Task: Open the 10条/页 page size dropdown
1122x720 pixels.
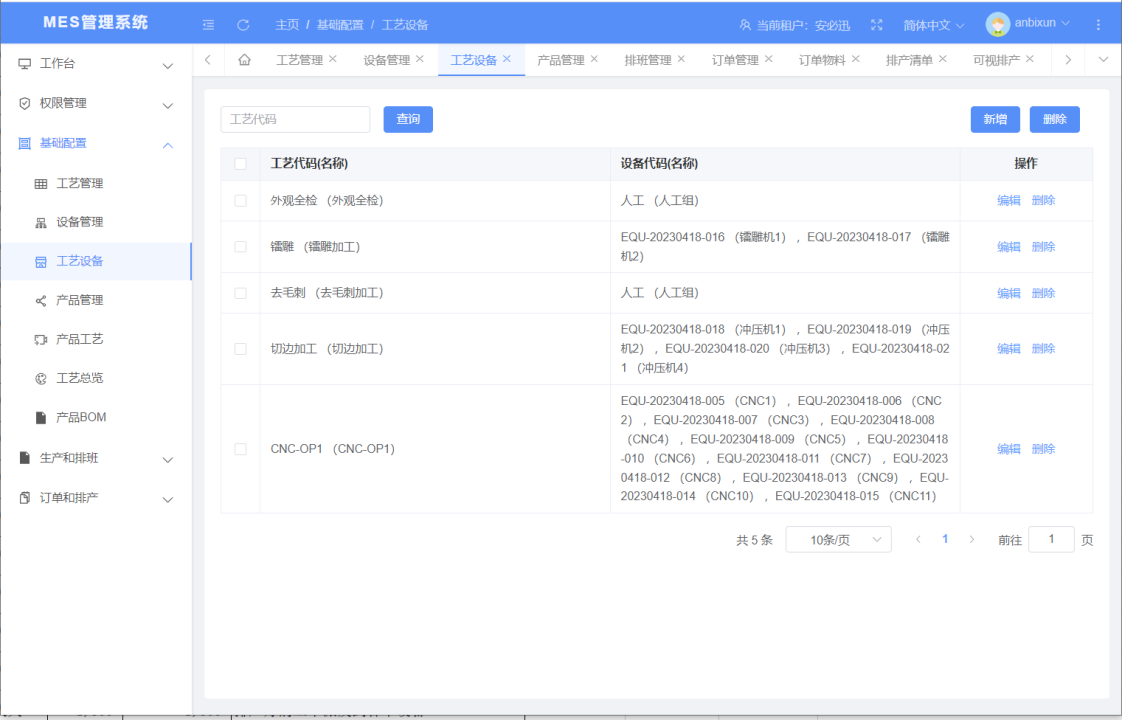Action: point(838,540)
